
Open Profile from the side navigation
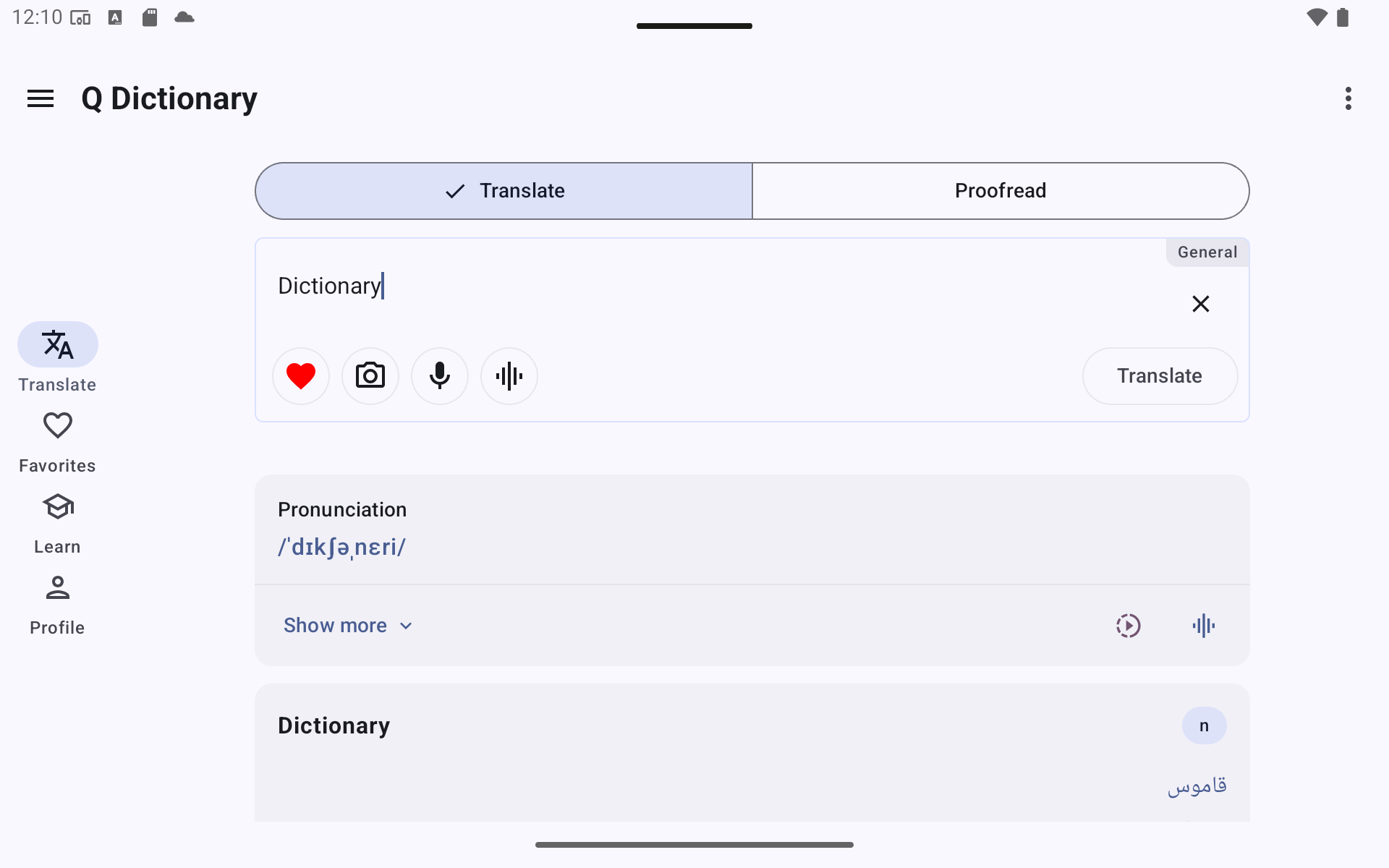coord(58,605)
